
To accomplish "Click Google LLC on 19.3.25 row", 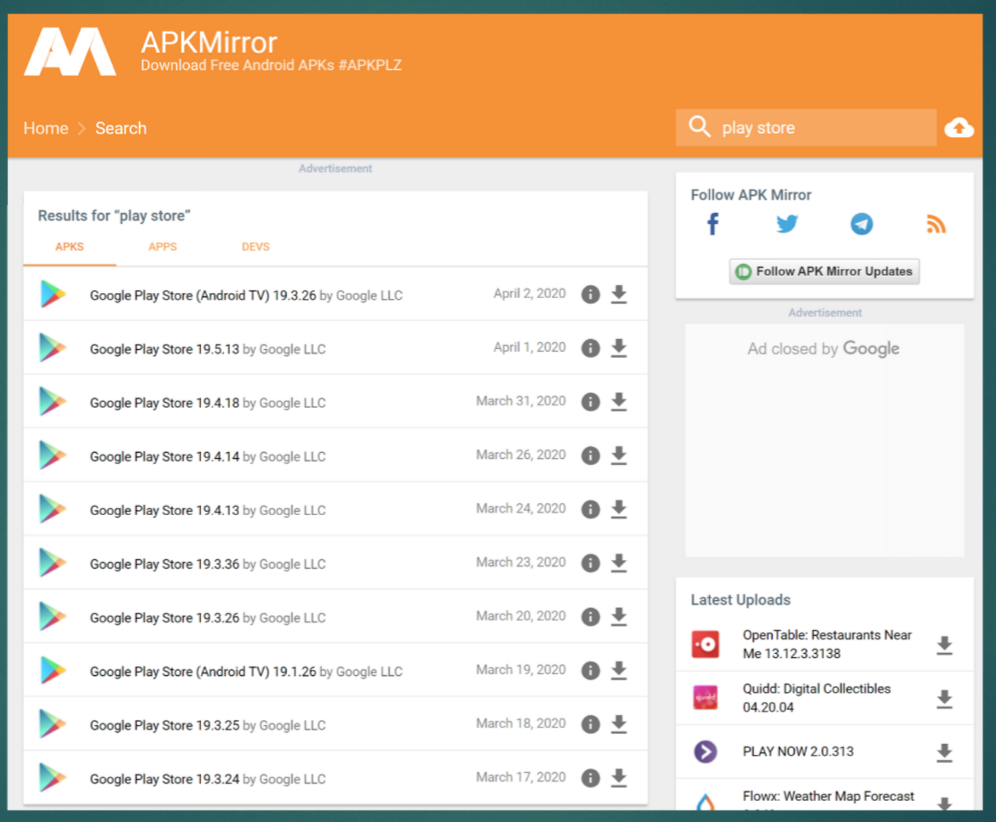I will [x=292, y=725].
